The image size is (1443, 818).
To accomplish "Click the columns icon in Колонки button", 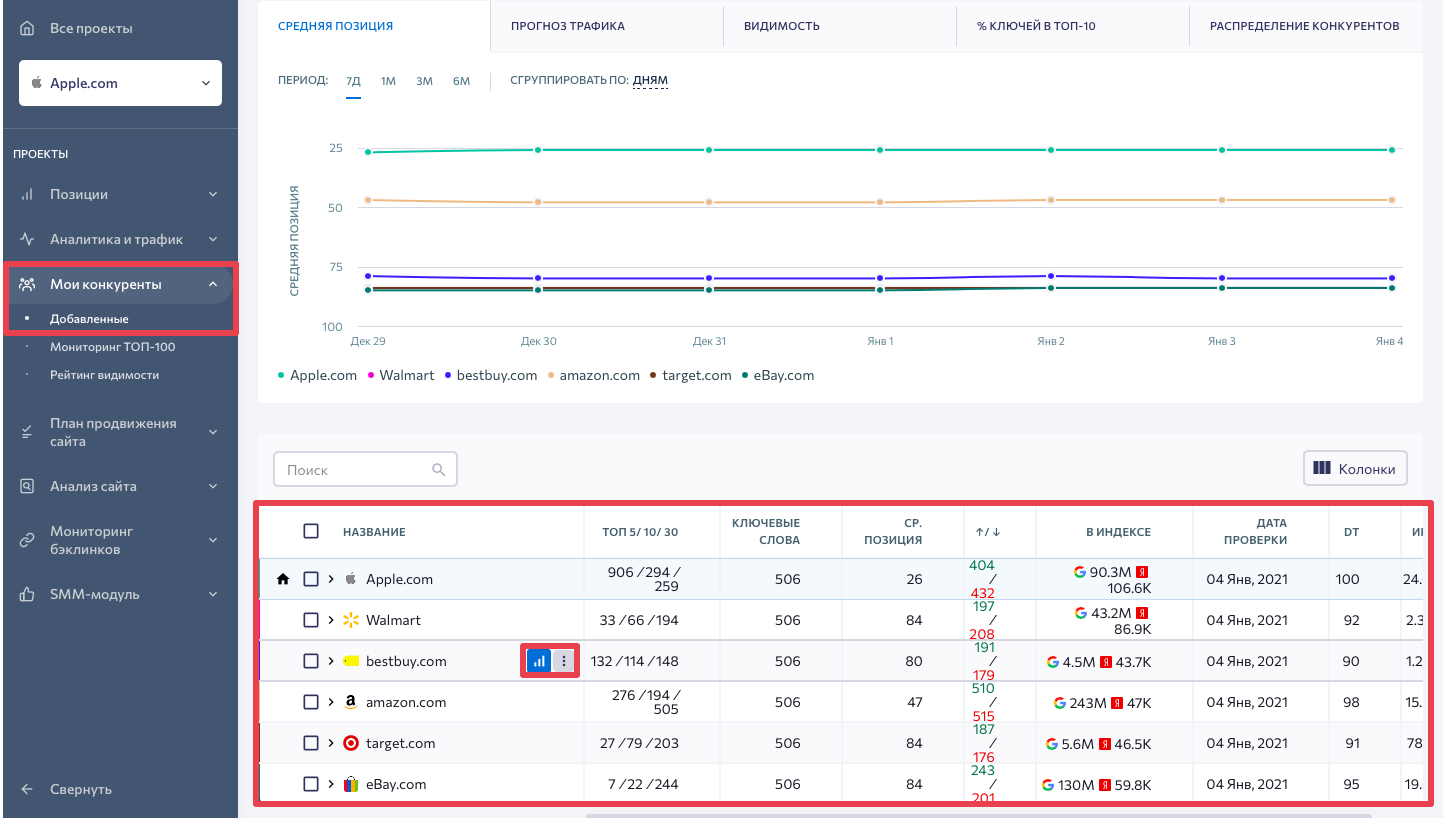I will click(1322, 468).
